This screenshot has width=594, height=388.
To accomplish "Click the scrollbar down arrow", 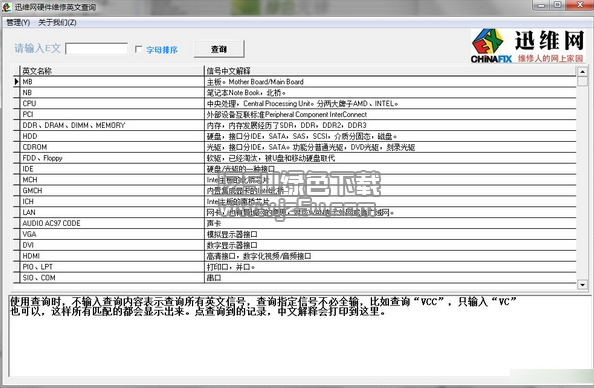I will [x=582, y=284].
